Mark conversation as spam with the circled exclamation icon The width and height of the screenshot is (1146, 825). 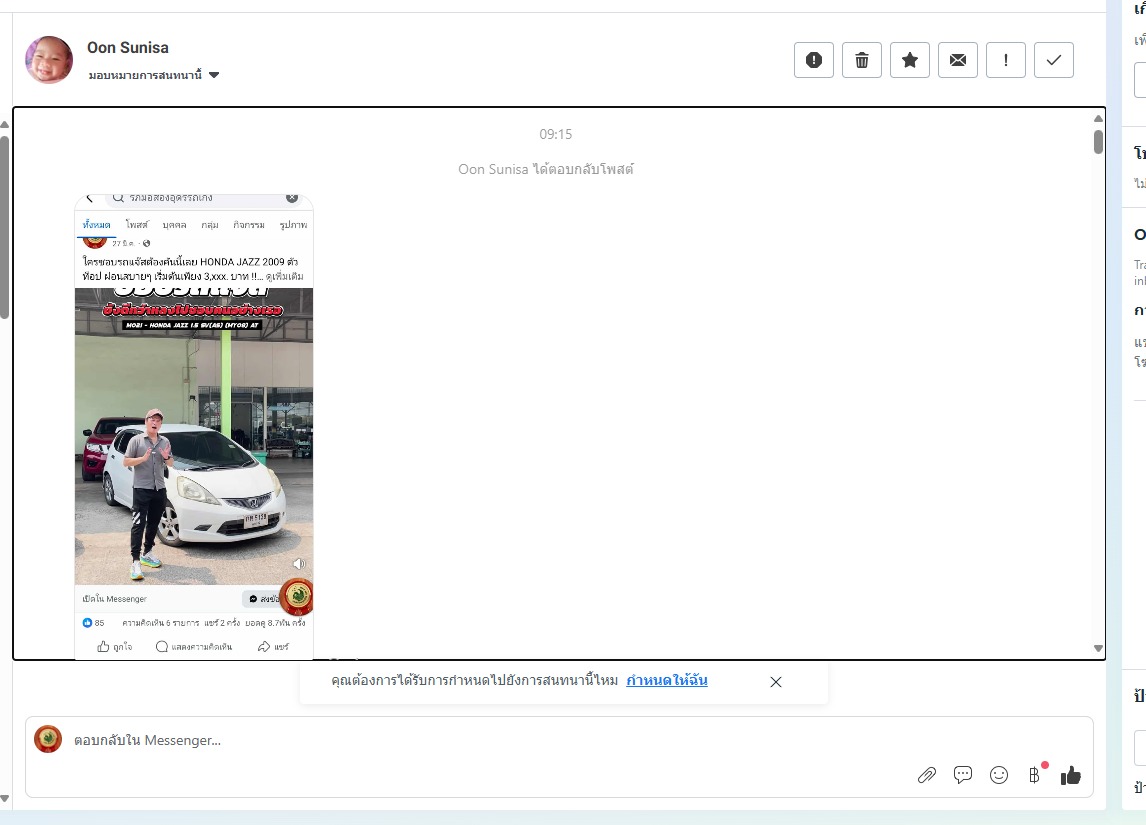813,60
